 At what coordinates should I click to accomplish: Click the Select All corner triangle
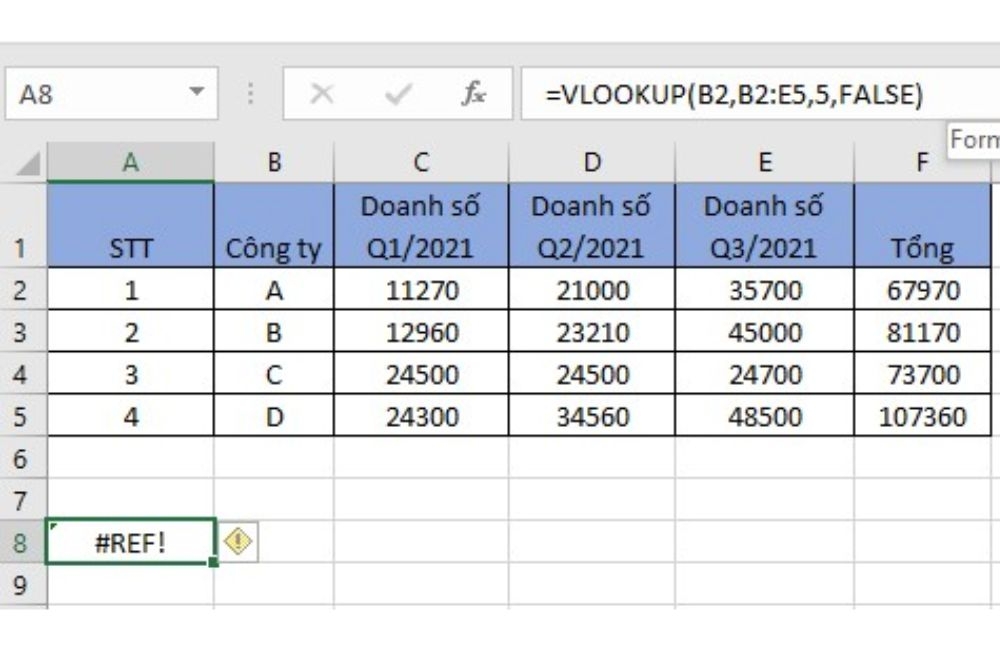click(x=27, y=163)
